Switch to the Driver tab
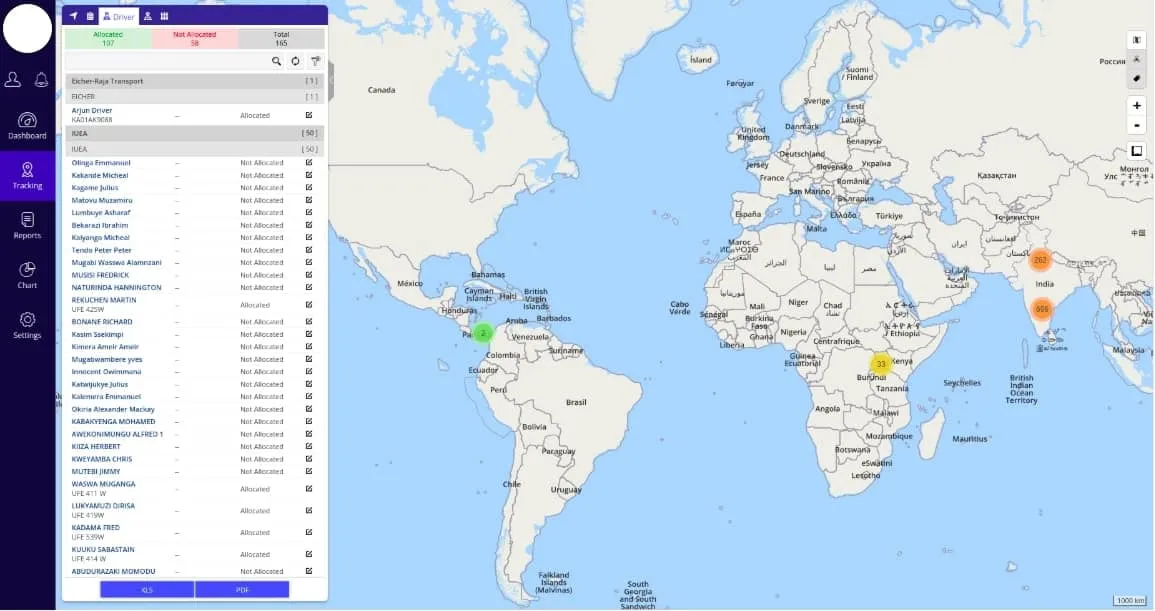Screen dimensions: 1155x611 (x=119, y=16)
